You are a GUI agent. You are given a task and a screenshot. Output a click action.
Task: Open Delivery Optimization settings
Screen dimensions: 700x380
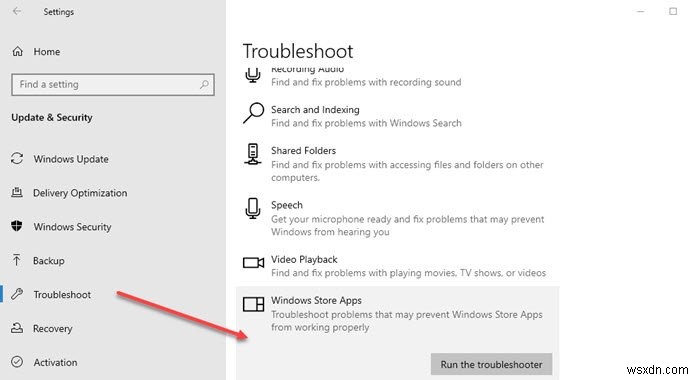(x=80, y=193)
